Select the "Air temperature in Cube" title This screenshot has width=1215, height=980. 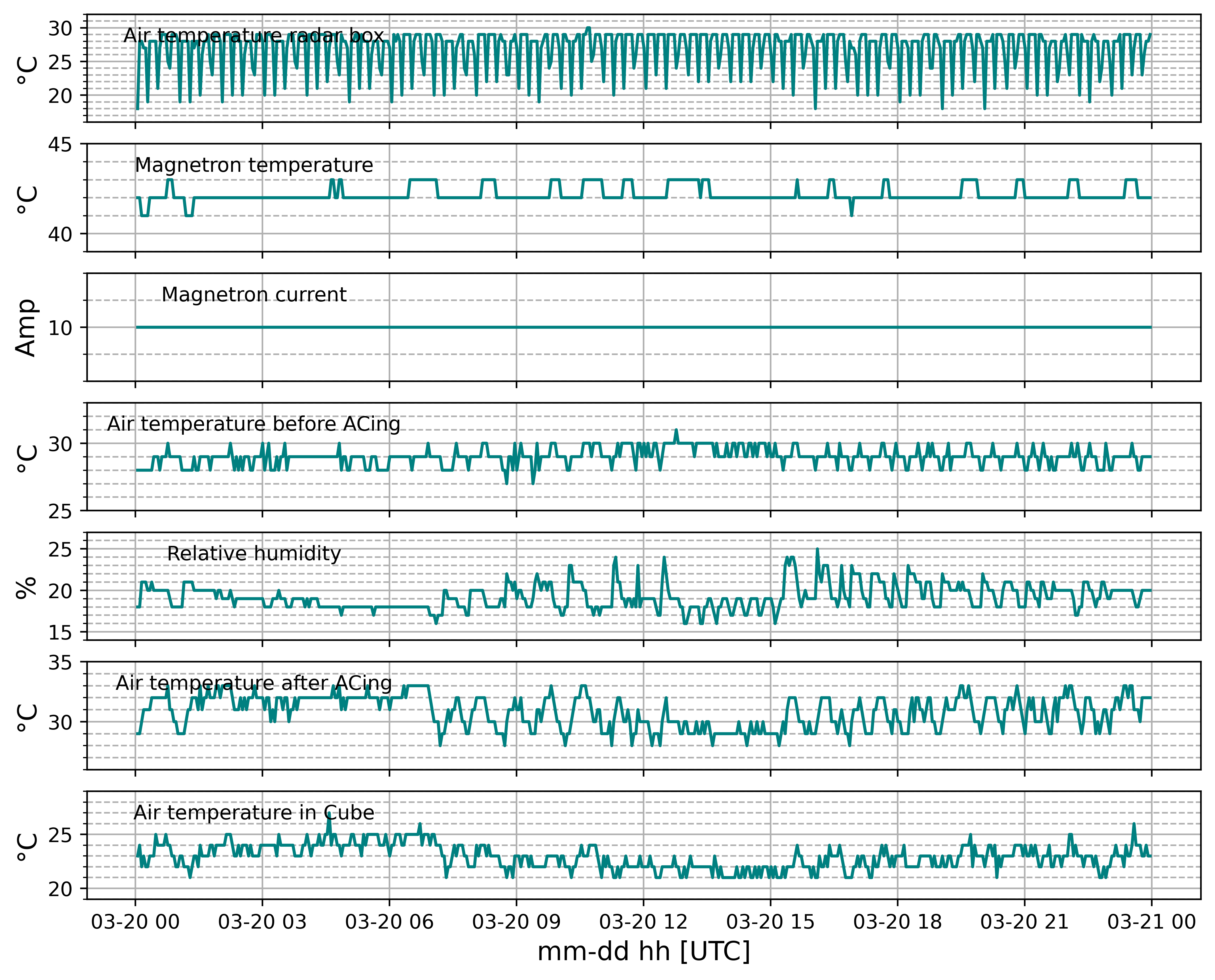[x=254, y=812]
